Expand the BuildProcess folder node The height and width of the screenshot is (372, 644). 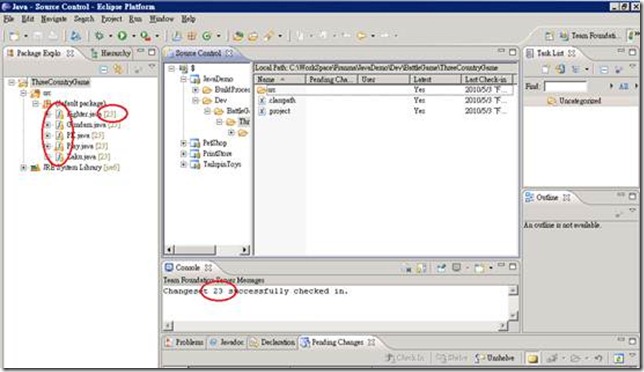[196, 90]
